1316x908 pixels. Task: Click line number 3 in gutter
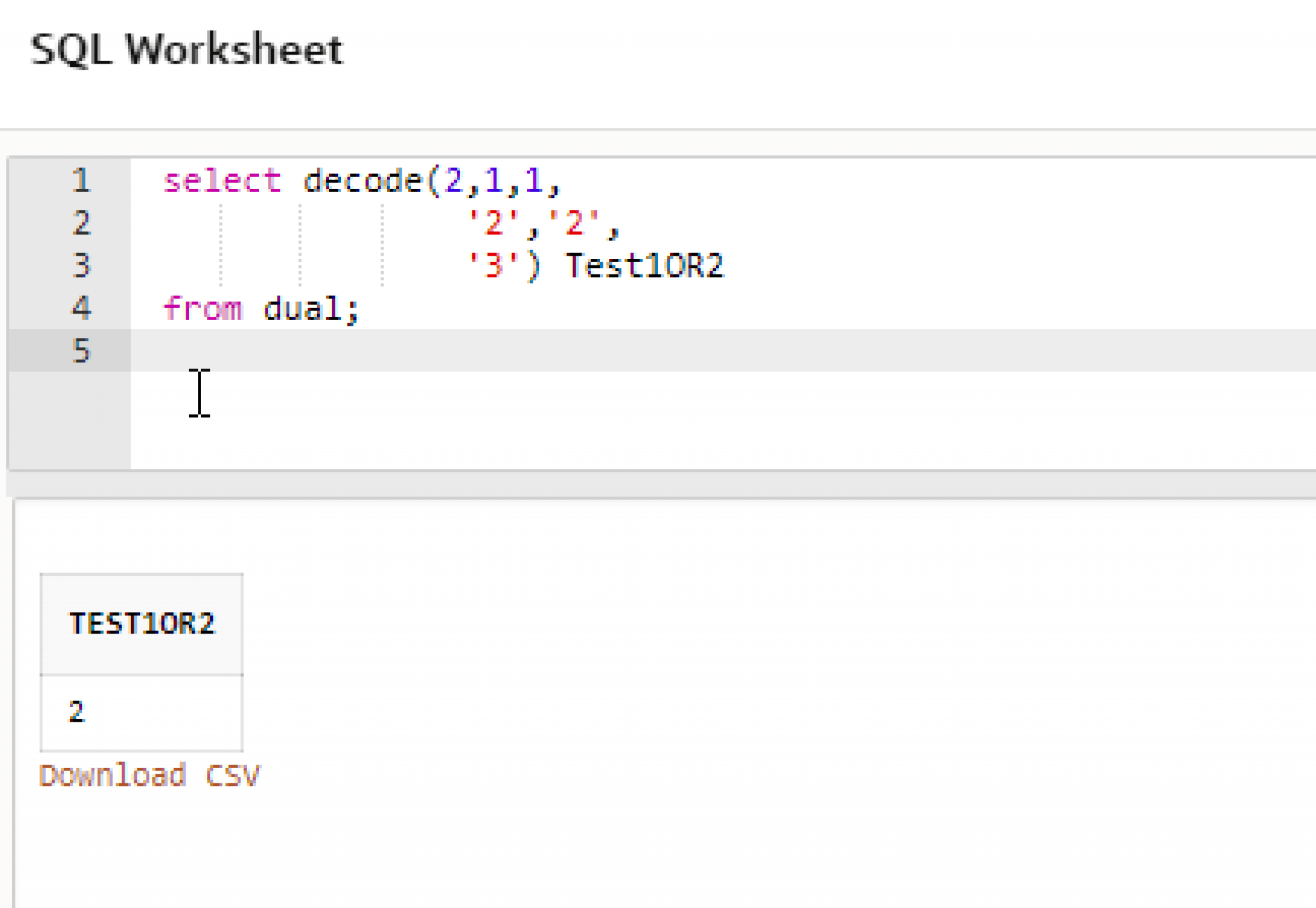point(81,265)
